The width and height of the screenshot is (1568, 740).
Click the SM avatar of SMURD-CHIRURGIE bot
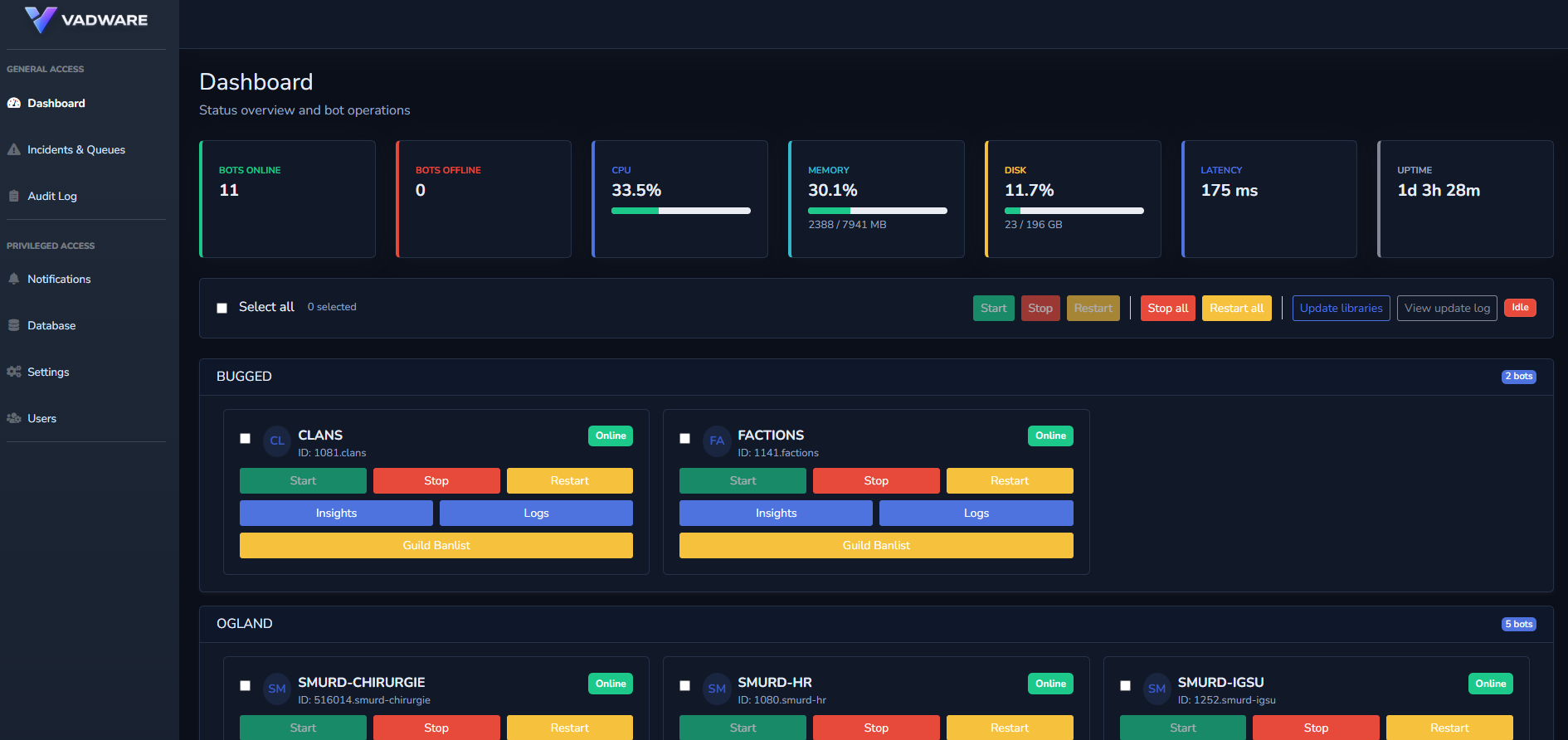point(277,689)
